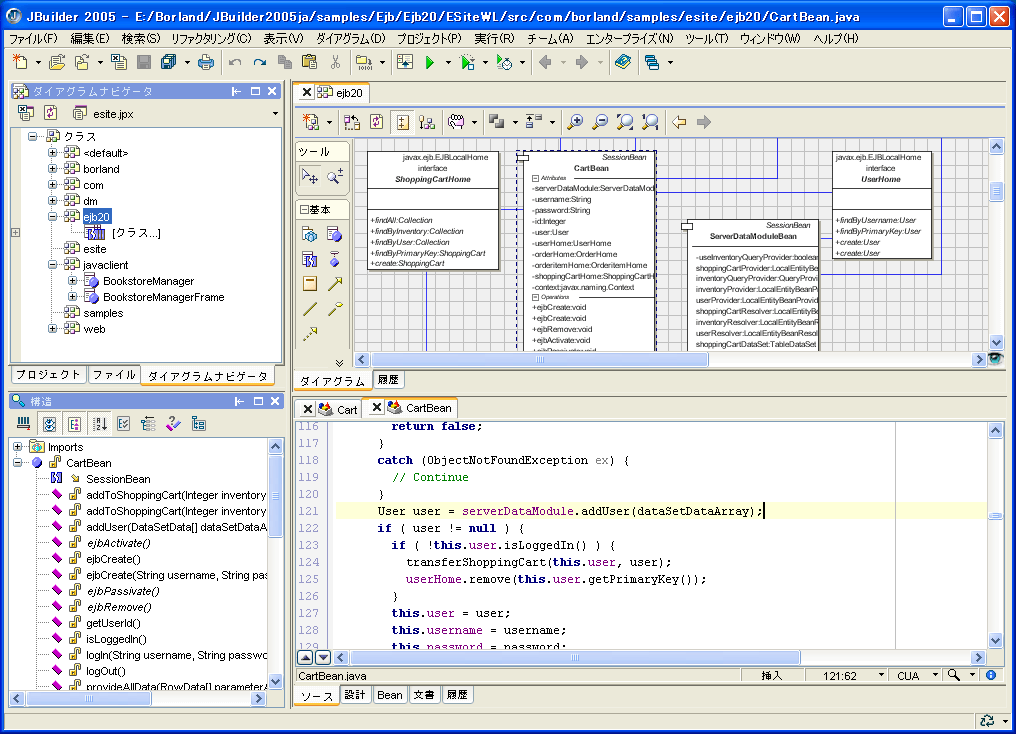Switch to the プロジェクト tab
1016x734 pixels.
click(48, 374)
